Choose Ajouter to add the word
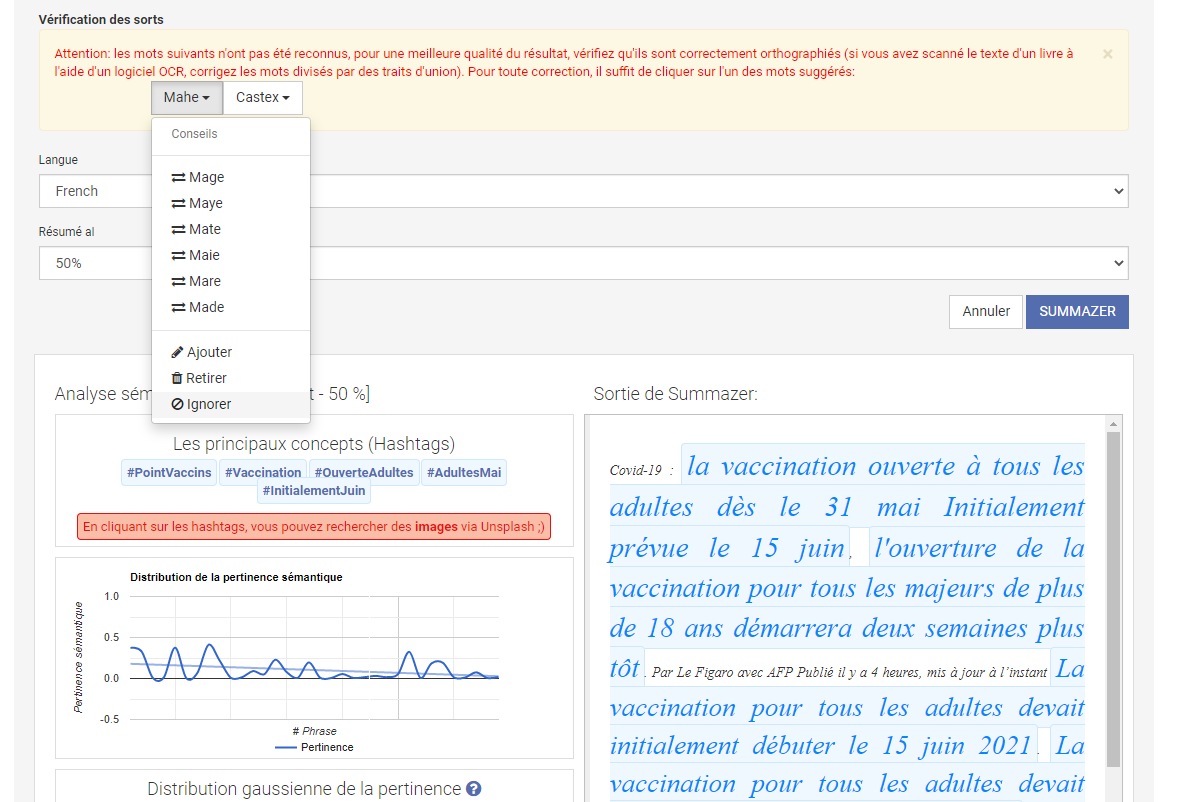This screenshot has width=1182, height=802. 231,352
